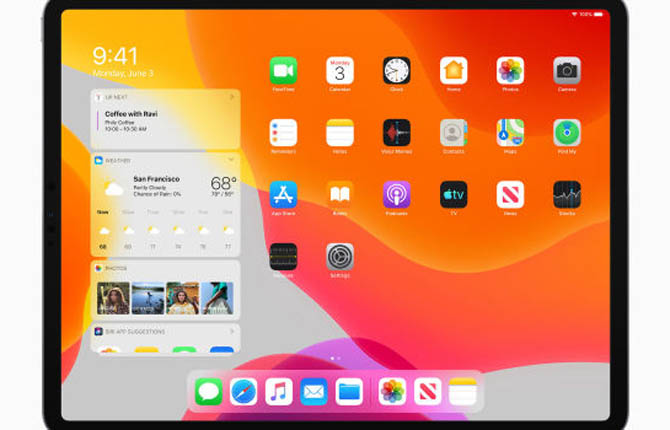Open Files from the dock

coord(349,391)
